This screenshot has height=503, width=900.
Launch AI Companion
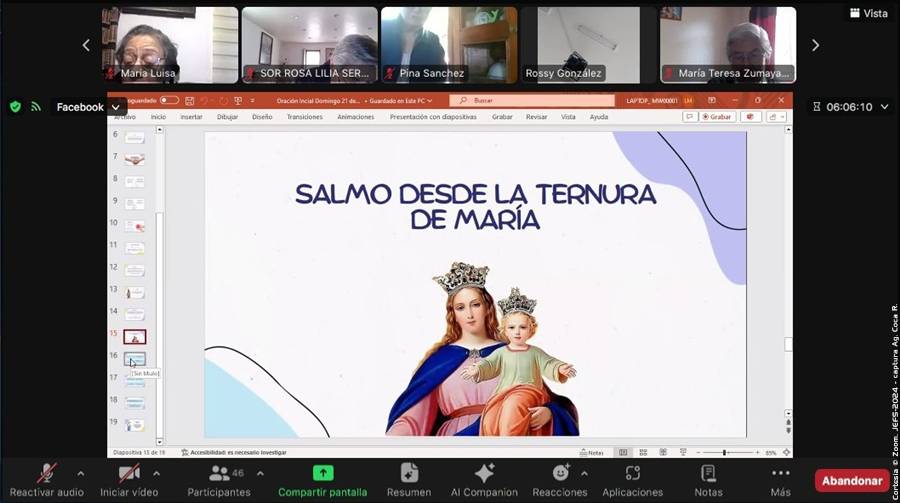click(x=484, y=481)
